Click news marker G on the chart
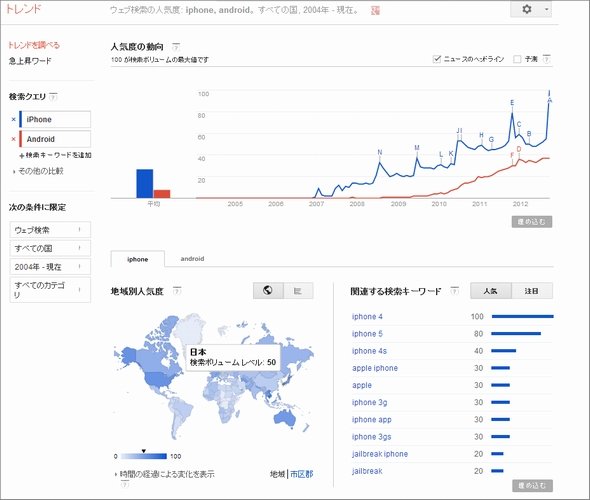590x500 pixels. coord(491,140)
